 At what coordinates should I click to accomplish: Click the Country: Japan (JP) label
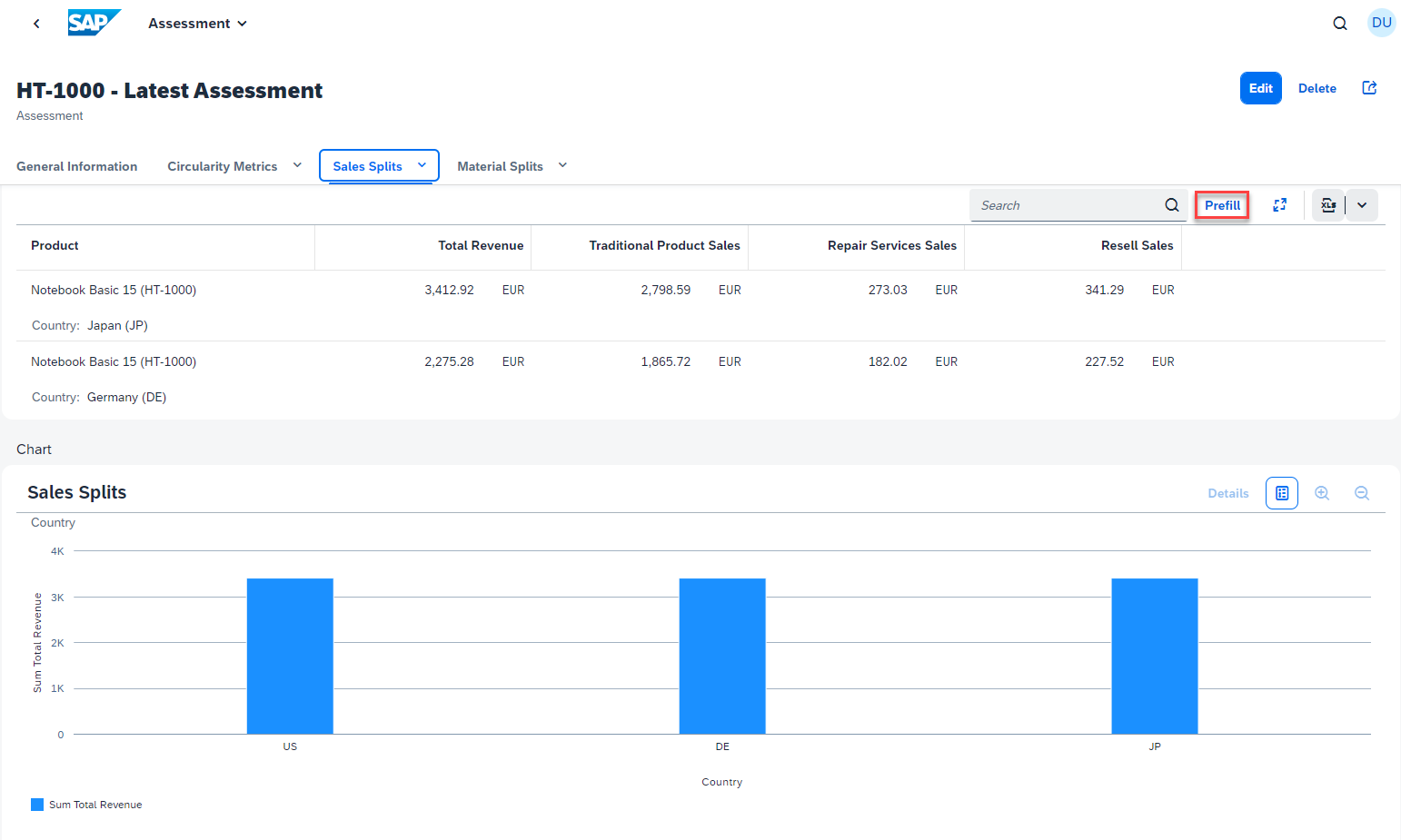coord(89,325)
